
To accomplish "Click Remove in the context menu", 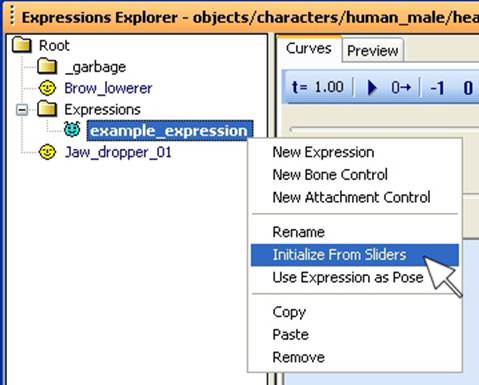I will 298,357.
